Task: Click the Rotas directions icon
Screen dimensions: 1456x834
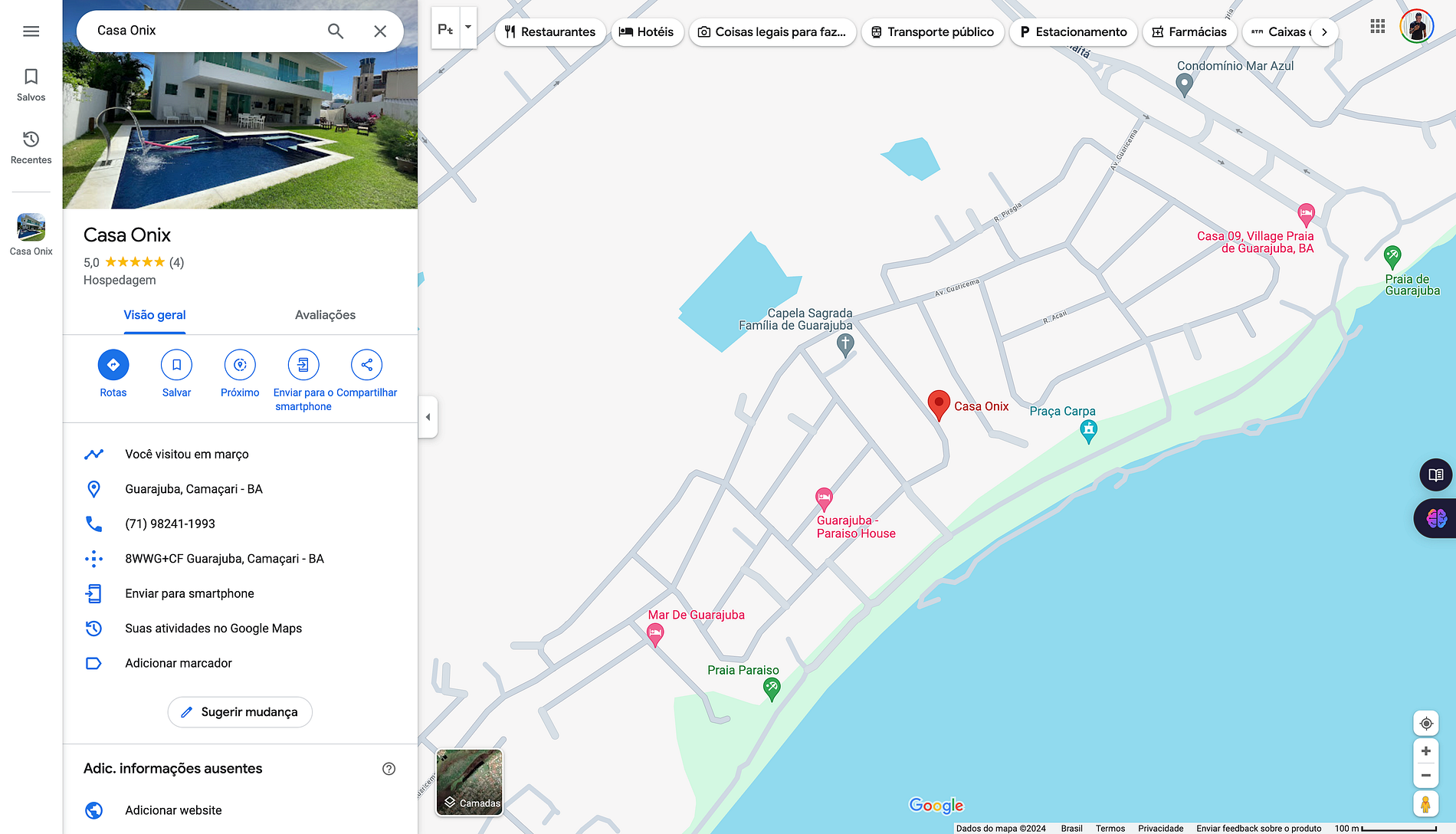Action: coord(113,365)
